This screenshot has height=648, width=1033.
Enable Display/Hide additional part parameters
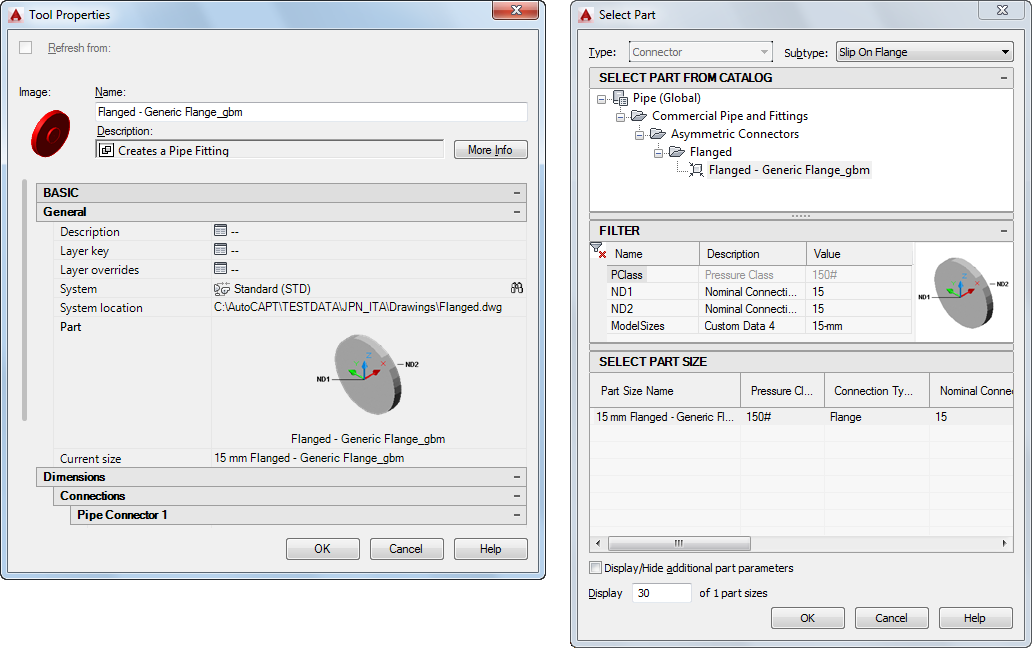pos(596,568)
